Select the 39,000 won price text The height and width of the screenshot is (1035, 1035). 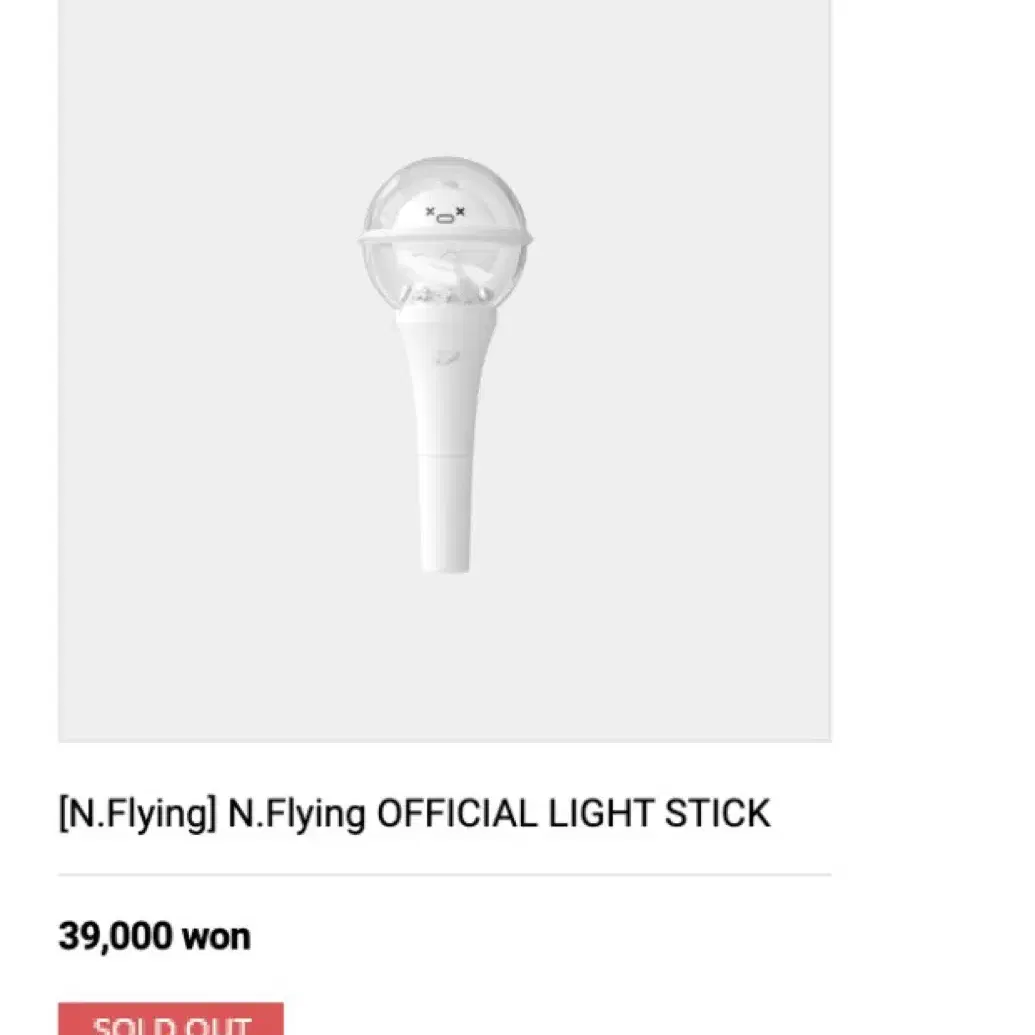[154, 936]
